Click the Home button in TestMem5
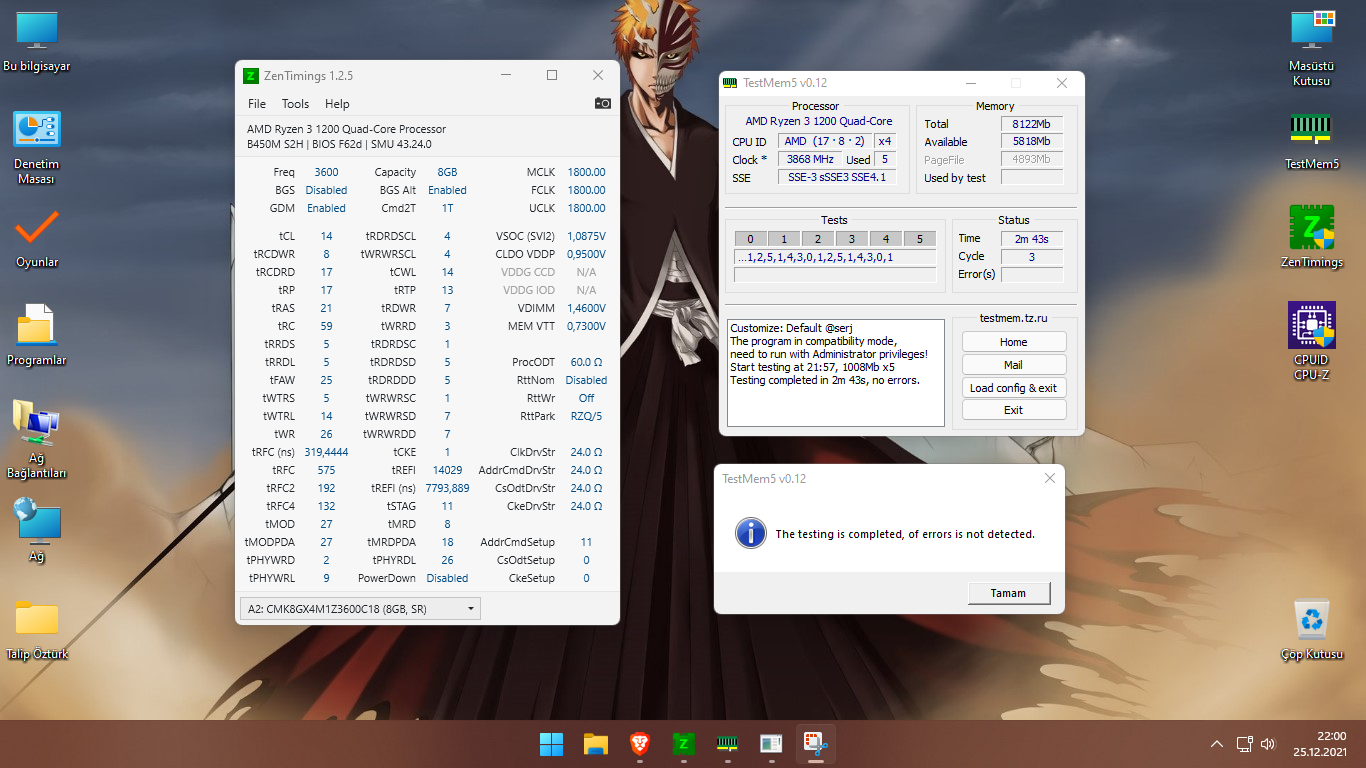 (x=1014, y=342)
